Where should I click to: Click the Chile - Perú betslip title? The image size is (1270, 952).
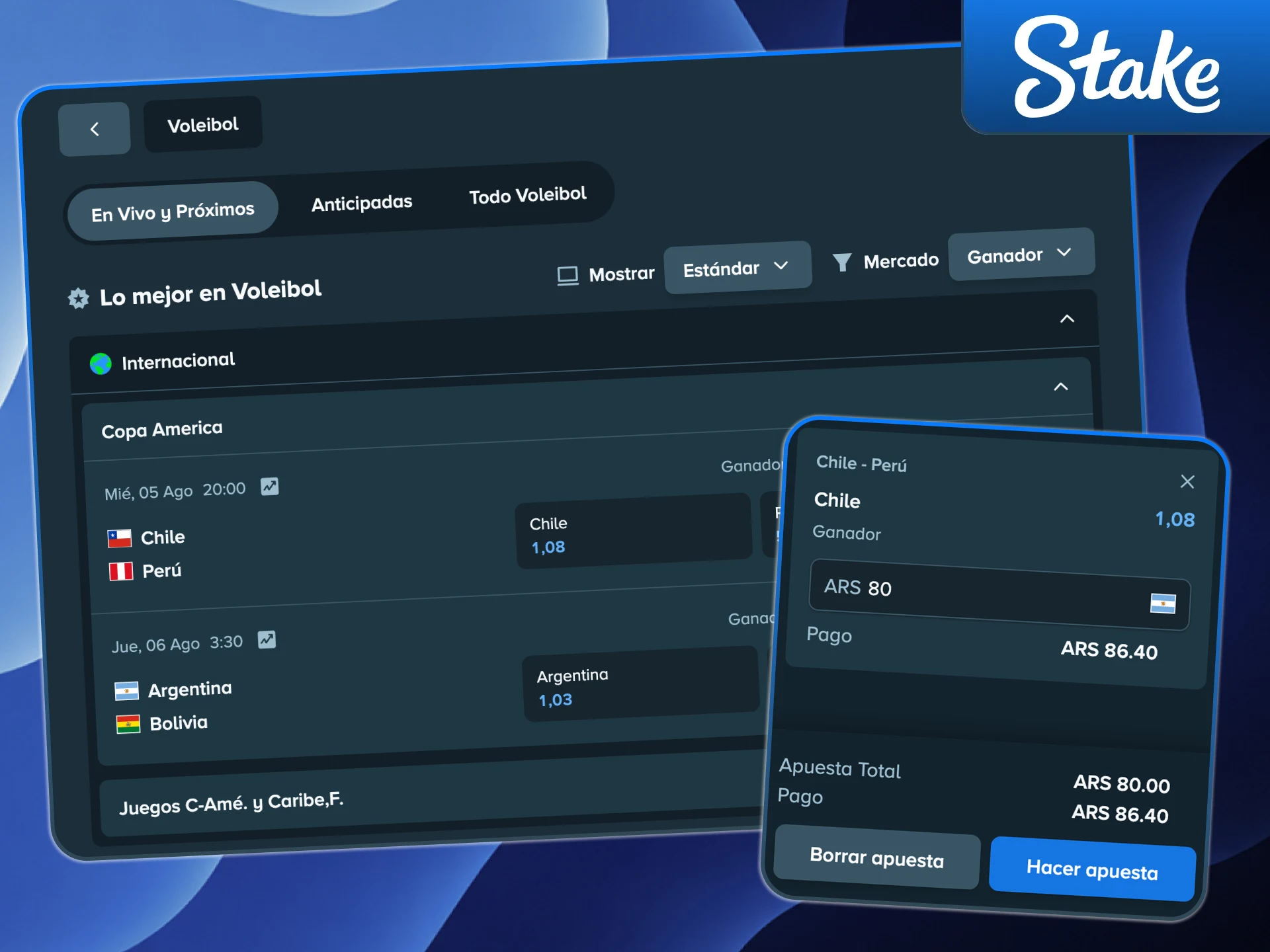pyautogui.click(x=861, y=464)
